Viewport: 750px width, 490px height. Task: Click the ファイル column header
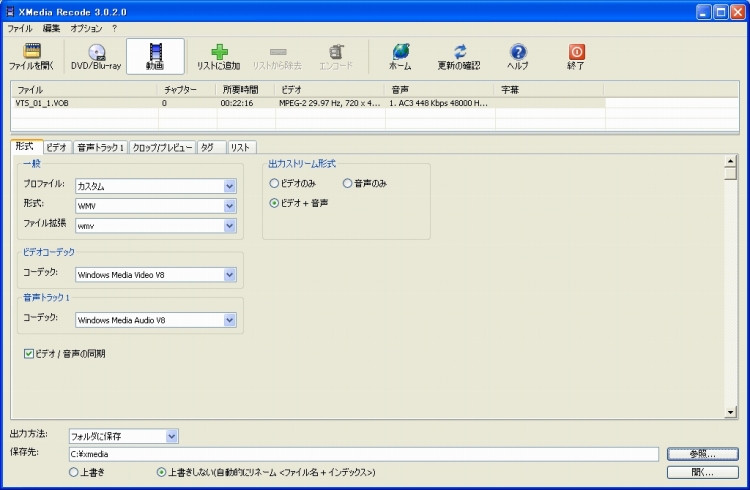point(84,89)
